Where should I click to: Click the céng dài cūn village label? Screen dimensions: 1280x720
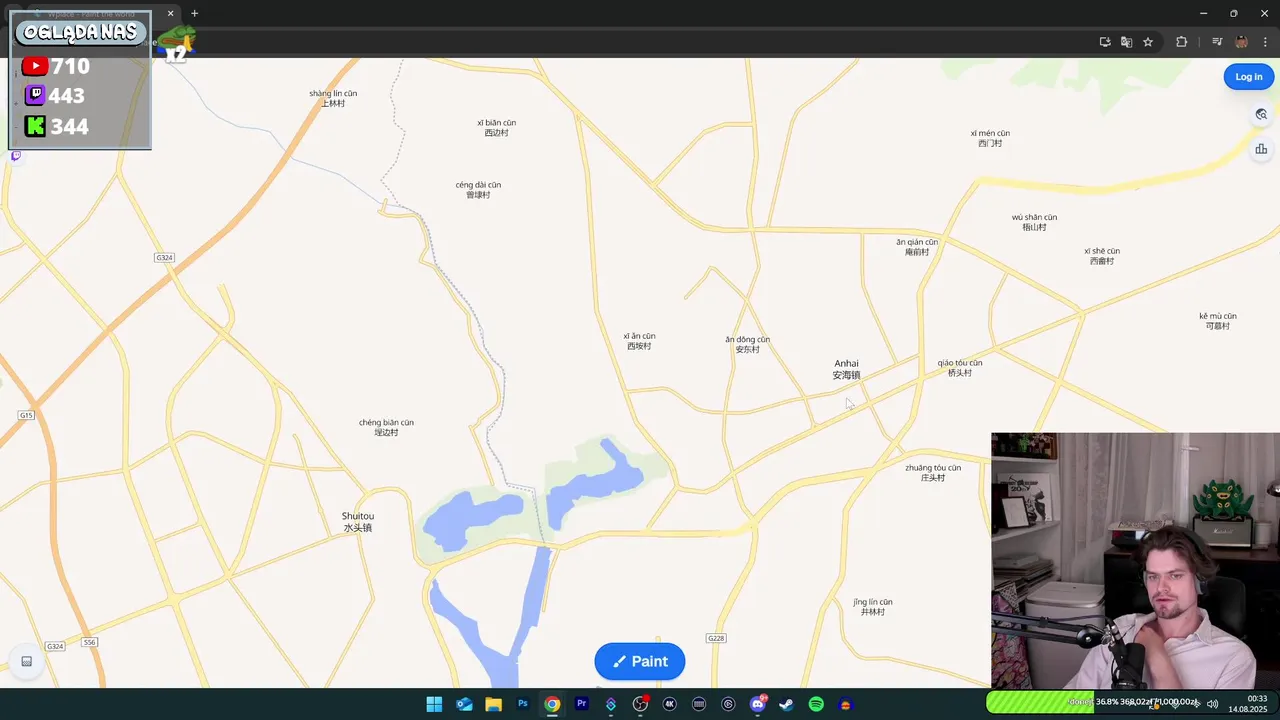coord(478,189)
